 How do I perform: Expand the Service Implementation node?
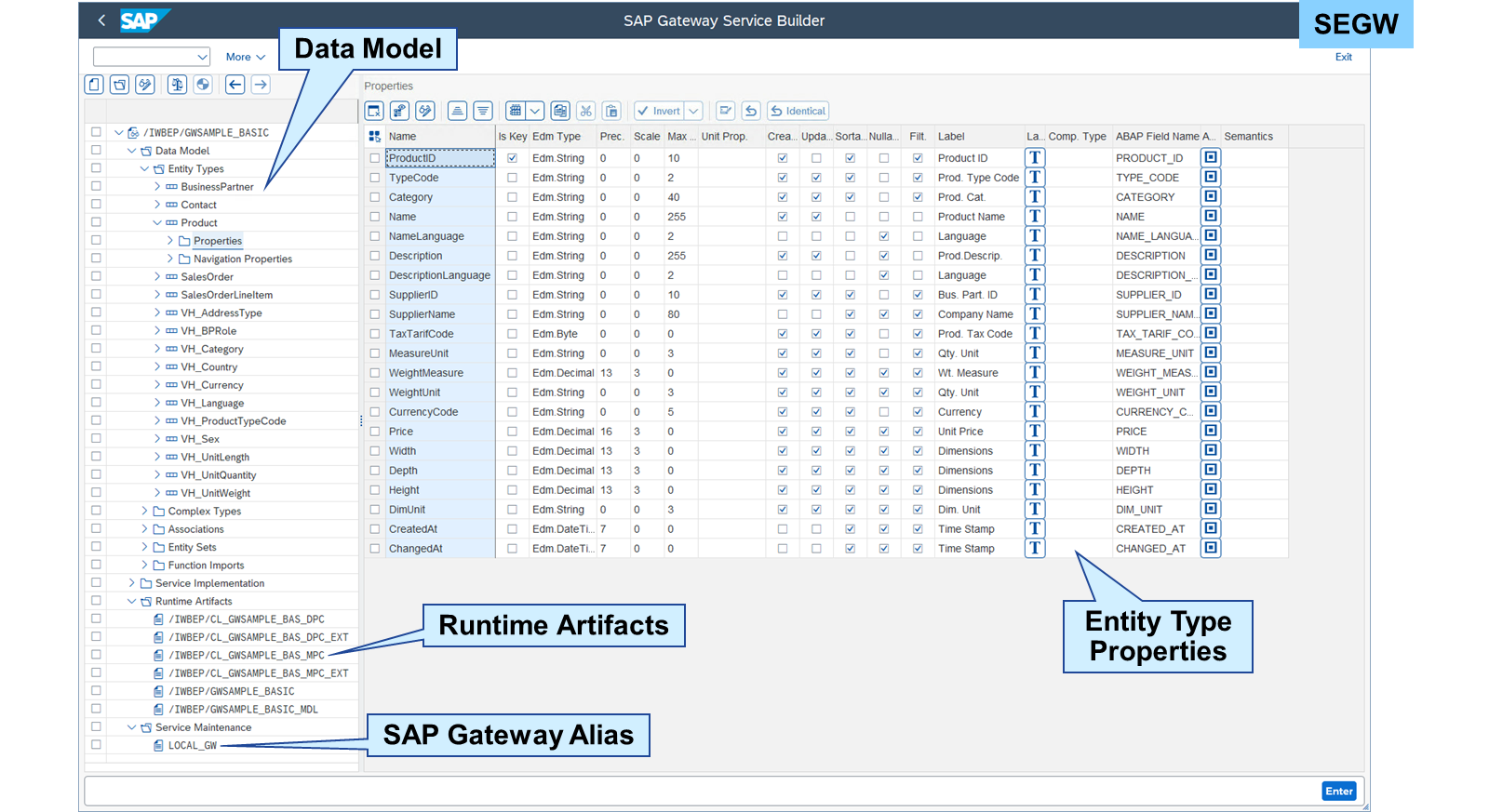pos(131,583)
